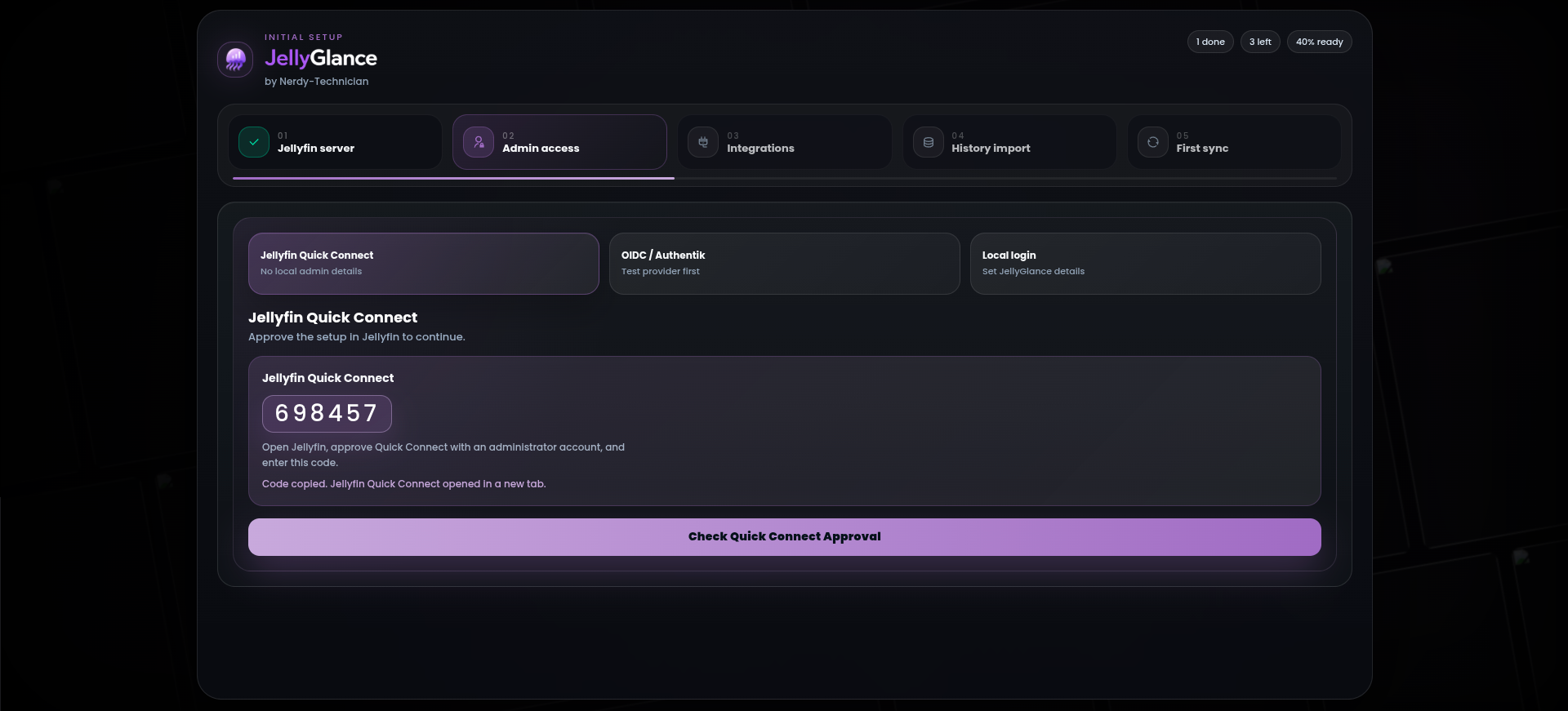
Task: Choose the Local login option
Action: coord(1146,264)
